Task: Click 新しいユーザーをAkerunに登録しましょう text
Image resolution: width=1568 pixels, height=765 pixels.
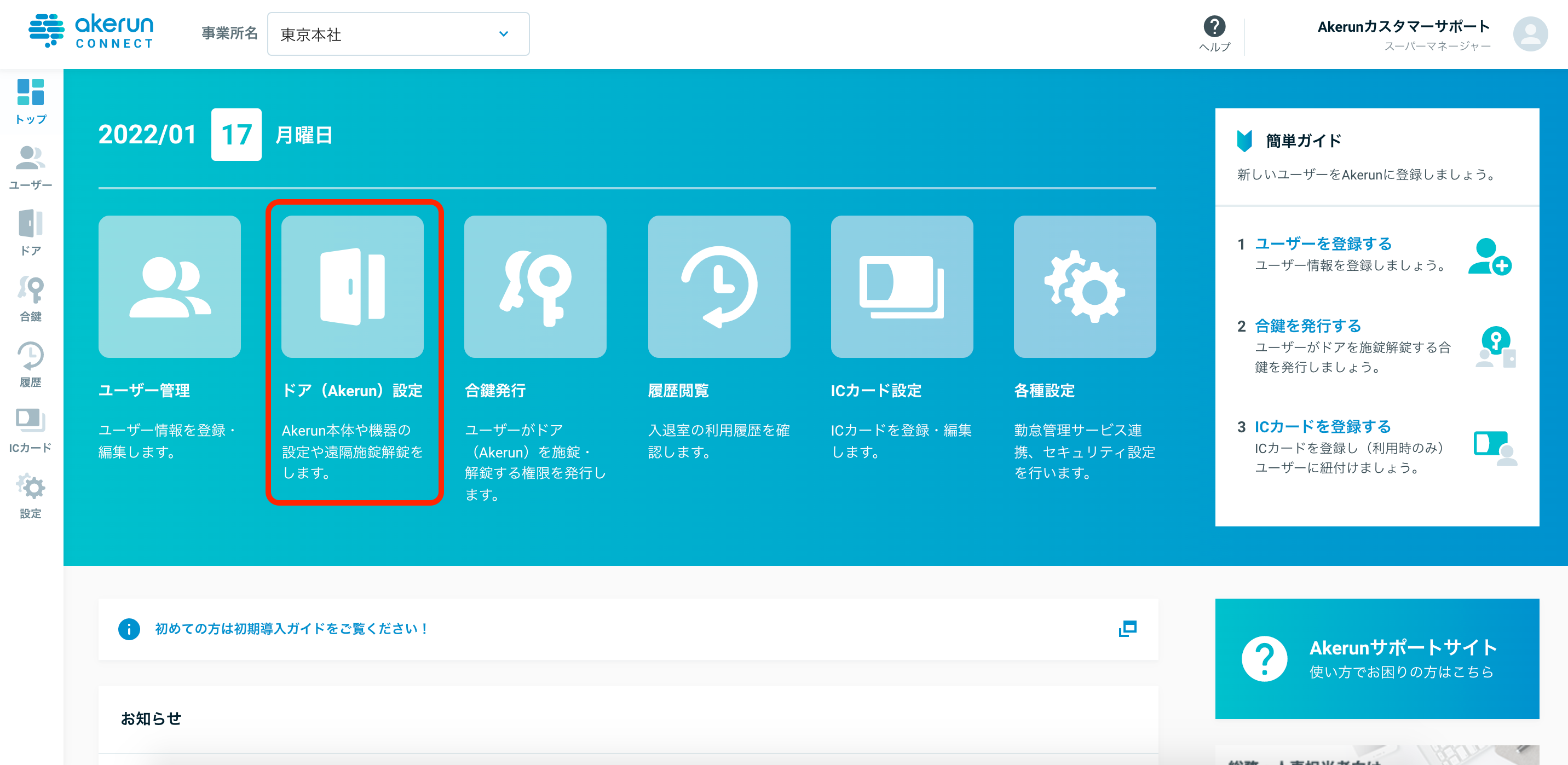Action: coord(1367,175)
